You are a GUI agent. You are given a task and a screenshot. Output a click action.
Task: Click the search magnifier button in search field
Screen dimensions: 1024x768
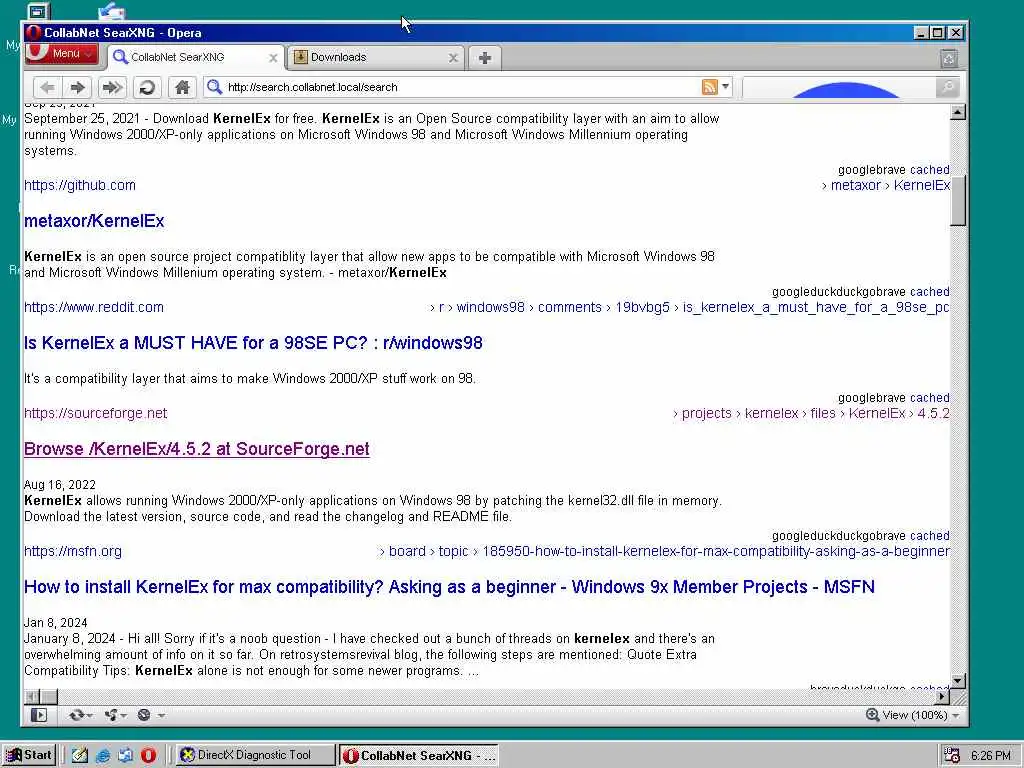click(x=947, y=87)
